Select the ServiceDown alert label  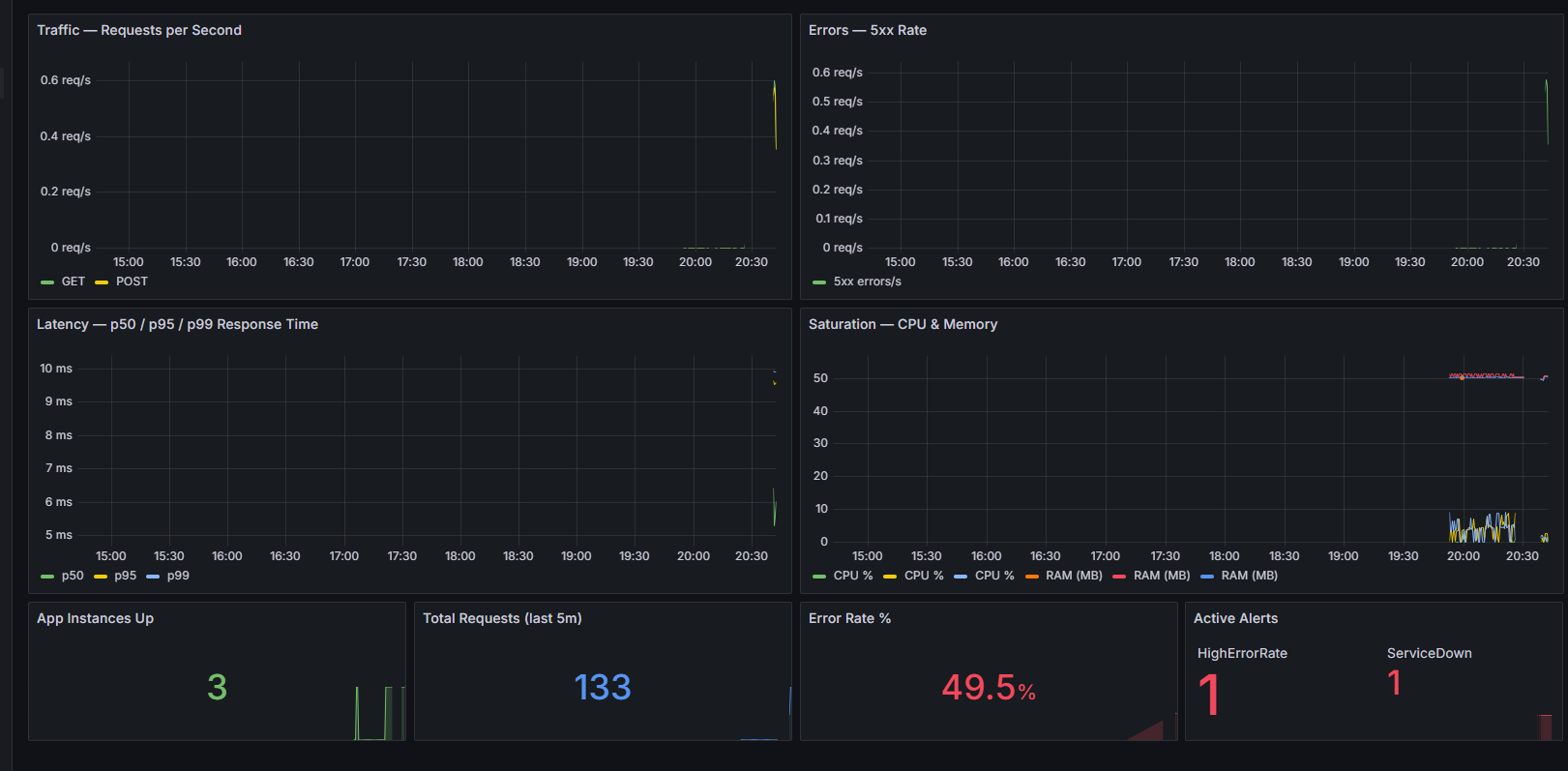click(x=1430, y=653)
